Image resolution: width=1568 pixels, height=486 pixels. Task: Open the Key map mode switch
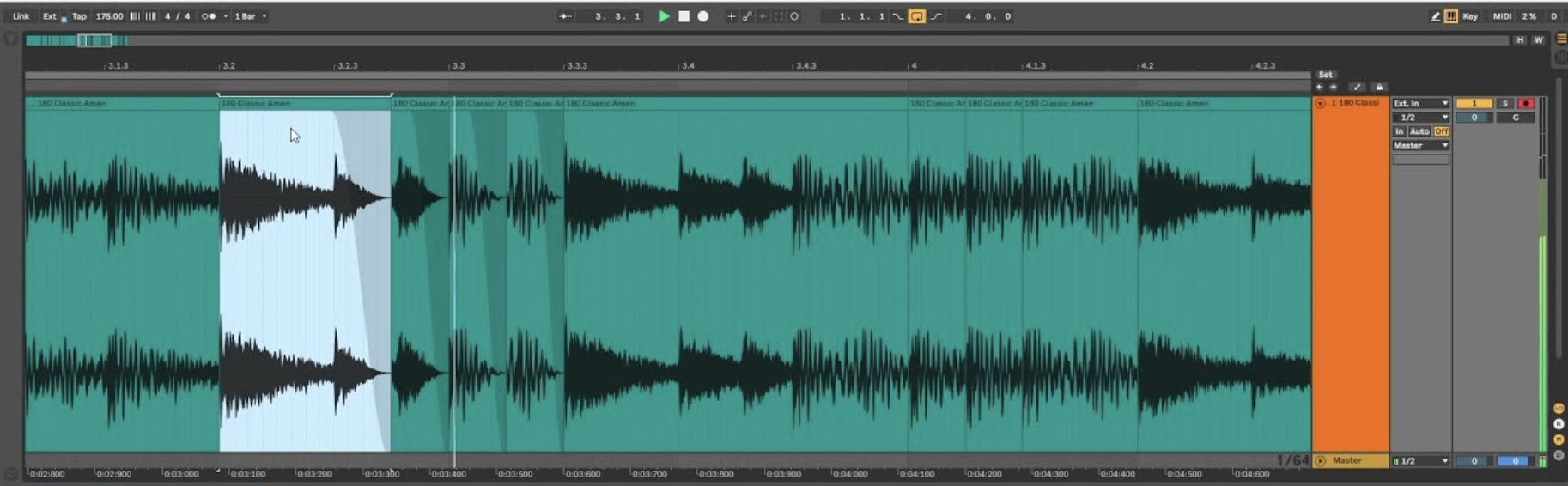[x=1470, y=16]
